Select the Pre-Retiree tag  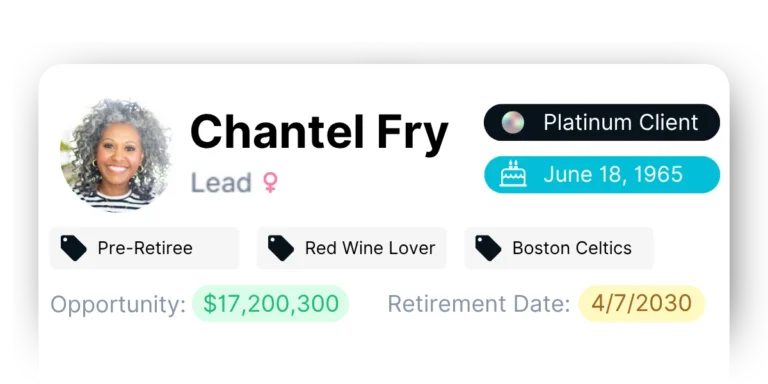click(x=144, y=248)
